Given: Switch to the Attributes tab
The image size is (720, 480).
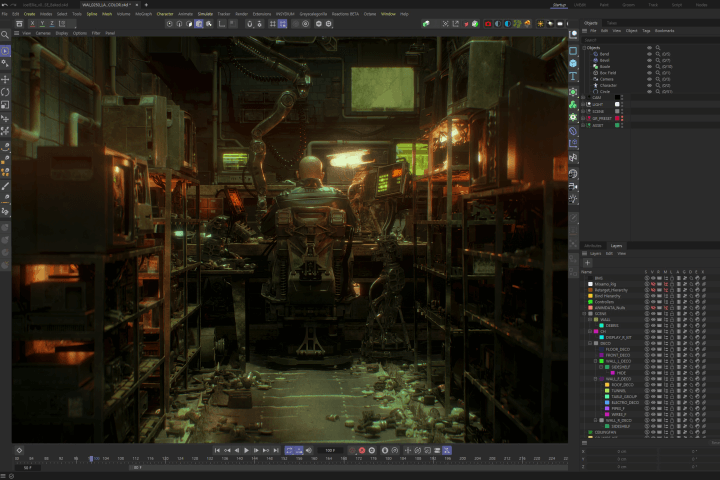Looking at the screenshot, I should click(x=592, y=245).
